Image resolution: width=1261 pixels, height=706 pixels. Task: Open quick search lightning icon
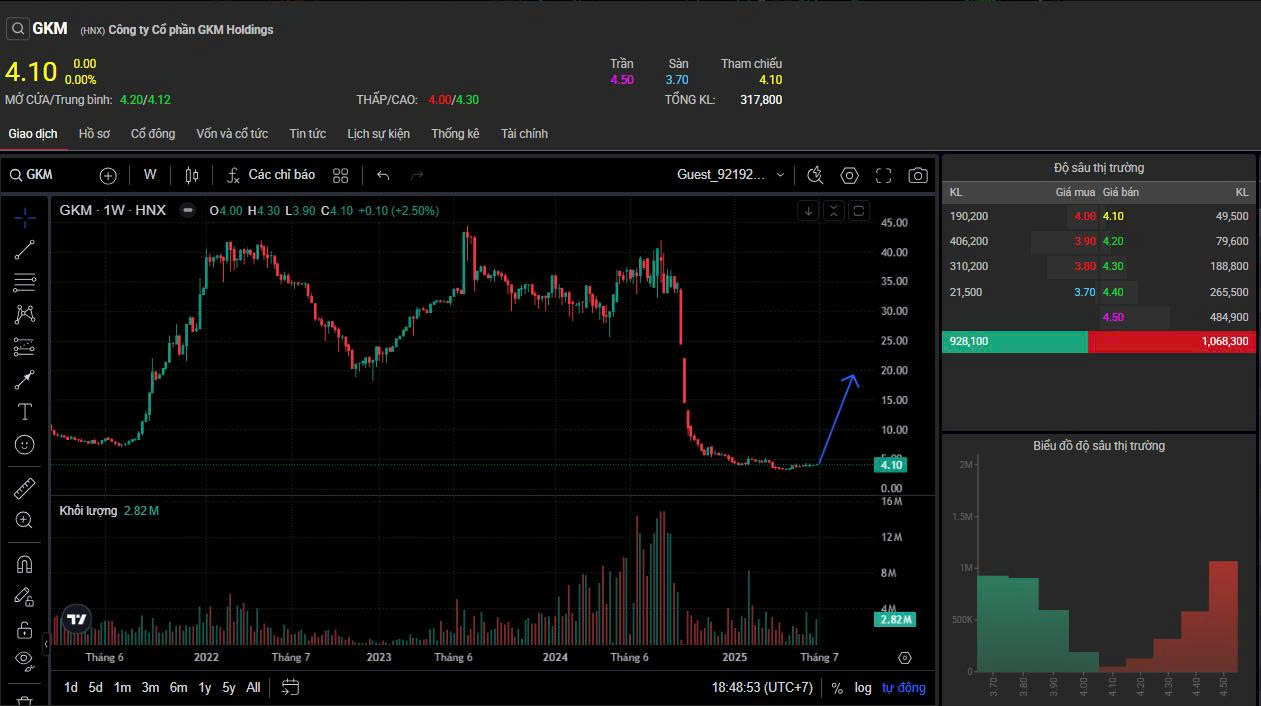tap(815, 175)
